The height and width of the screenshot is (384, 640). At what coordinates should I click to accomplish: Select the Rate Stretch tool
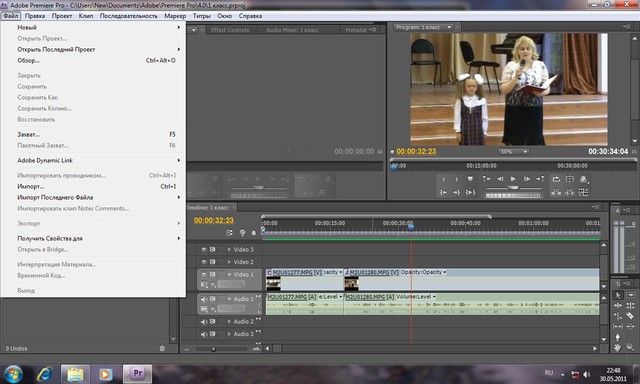coord(618,316)
